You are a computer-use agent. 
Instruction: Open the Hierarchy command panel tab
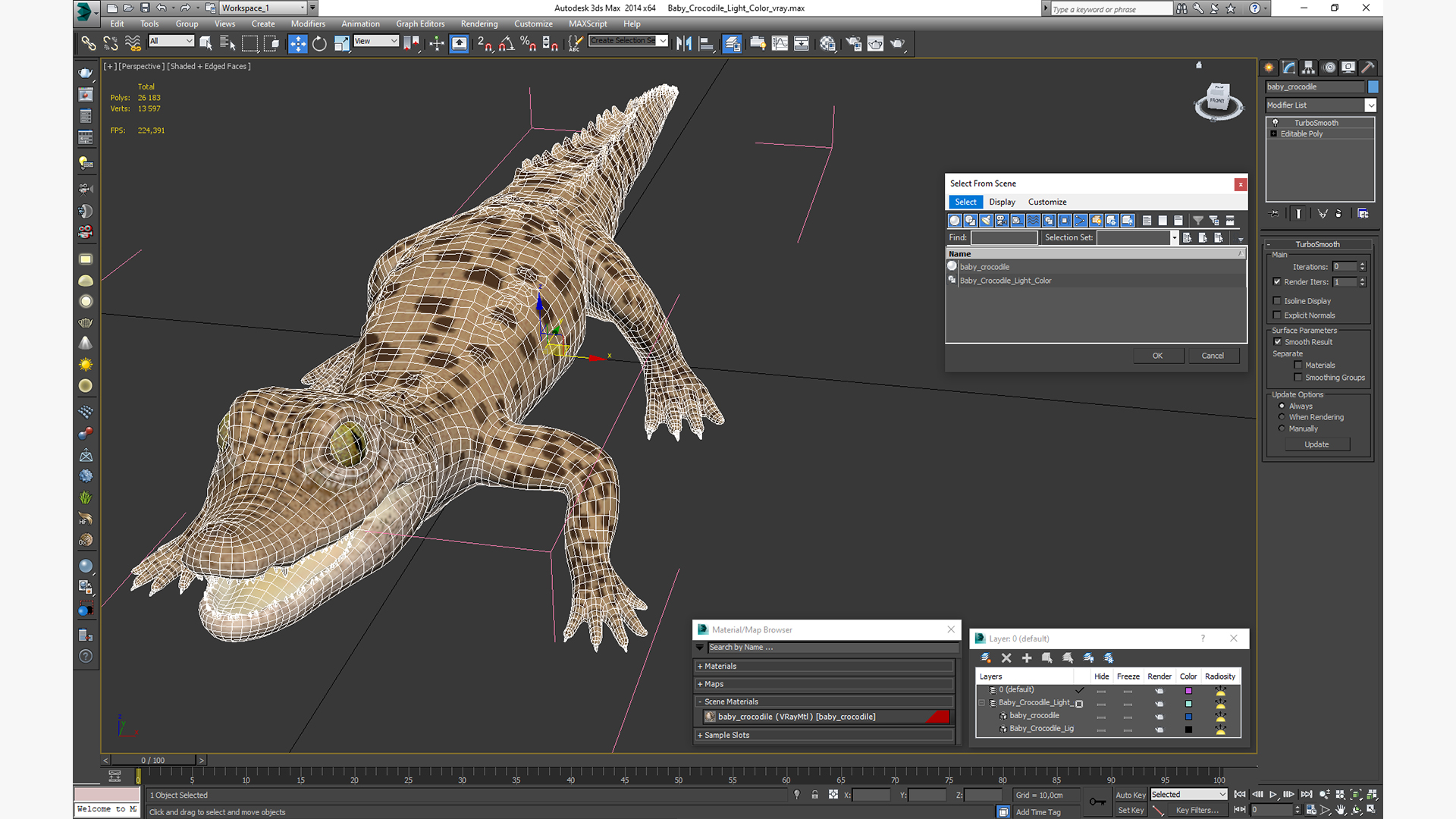tap(1308, 67)
